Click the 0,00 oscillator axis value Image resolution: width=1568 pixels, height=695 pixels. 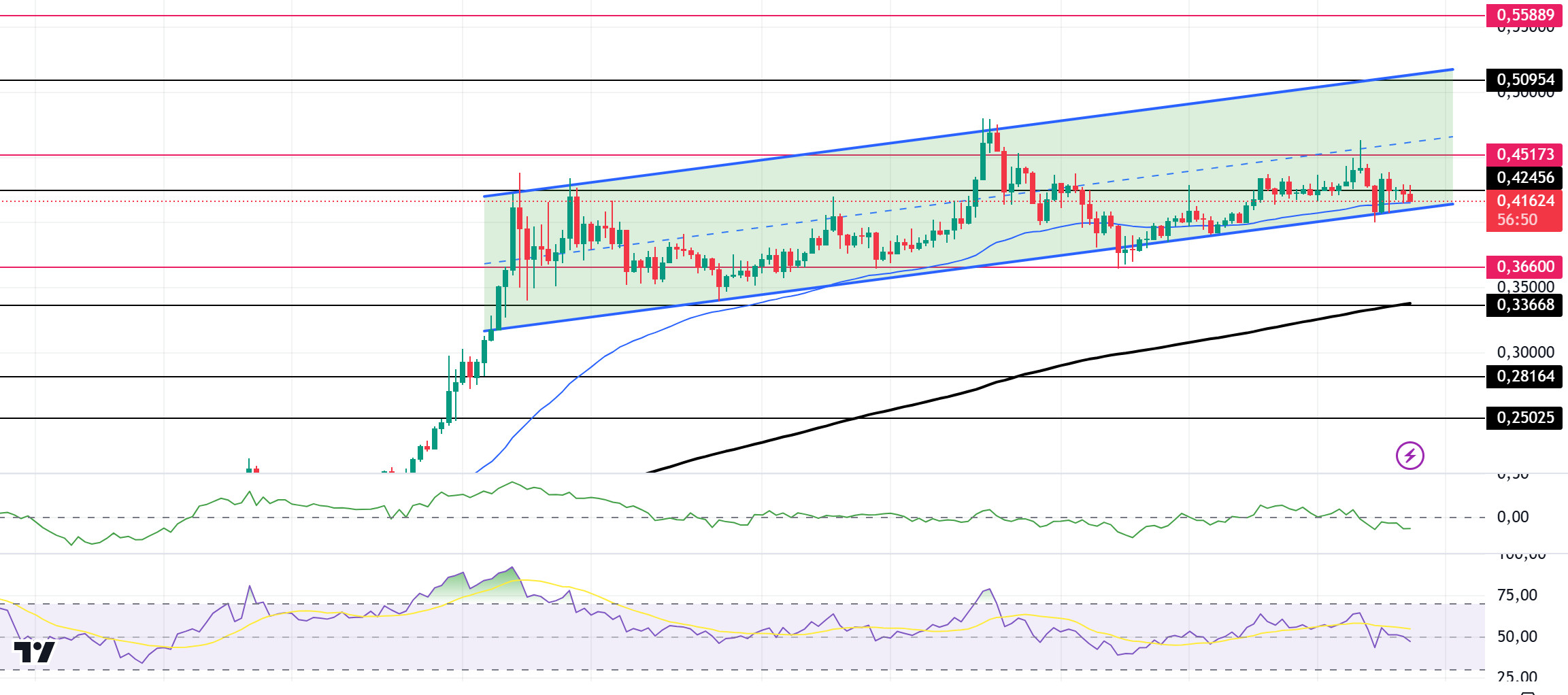[1512, 517]
